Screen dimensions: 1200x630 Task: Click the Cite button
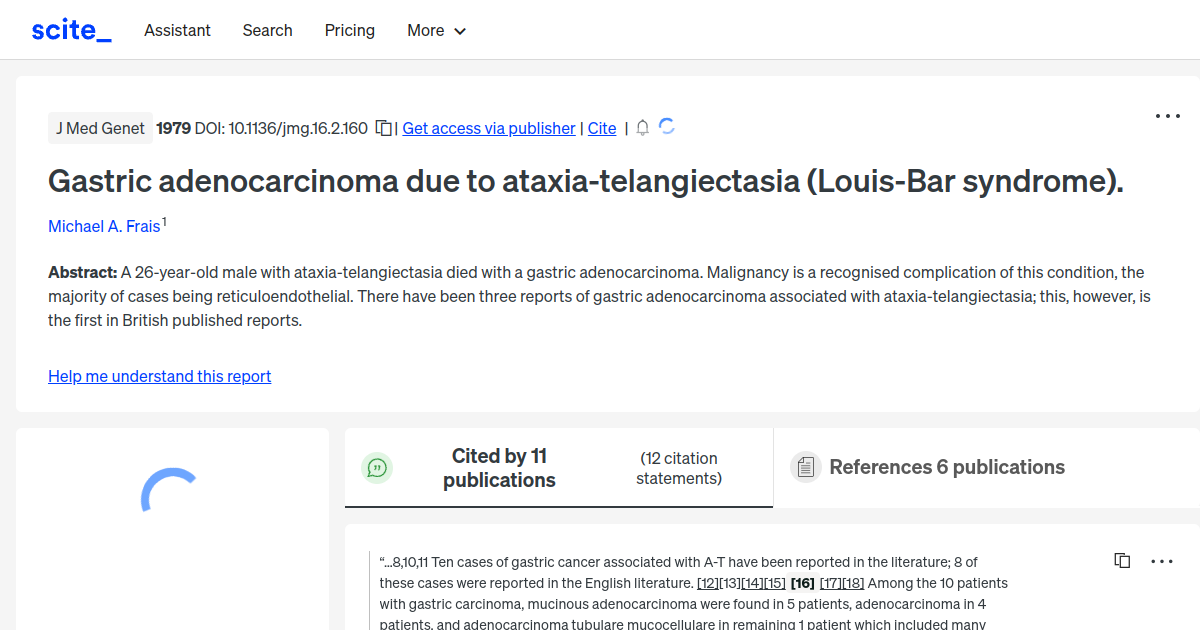click(601, 128)
